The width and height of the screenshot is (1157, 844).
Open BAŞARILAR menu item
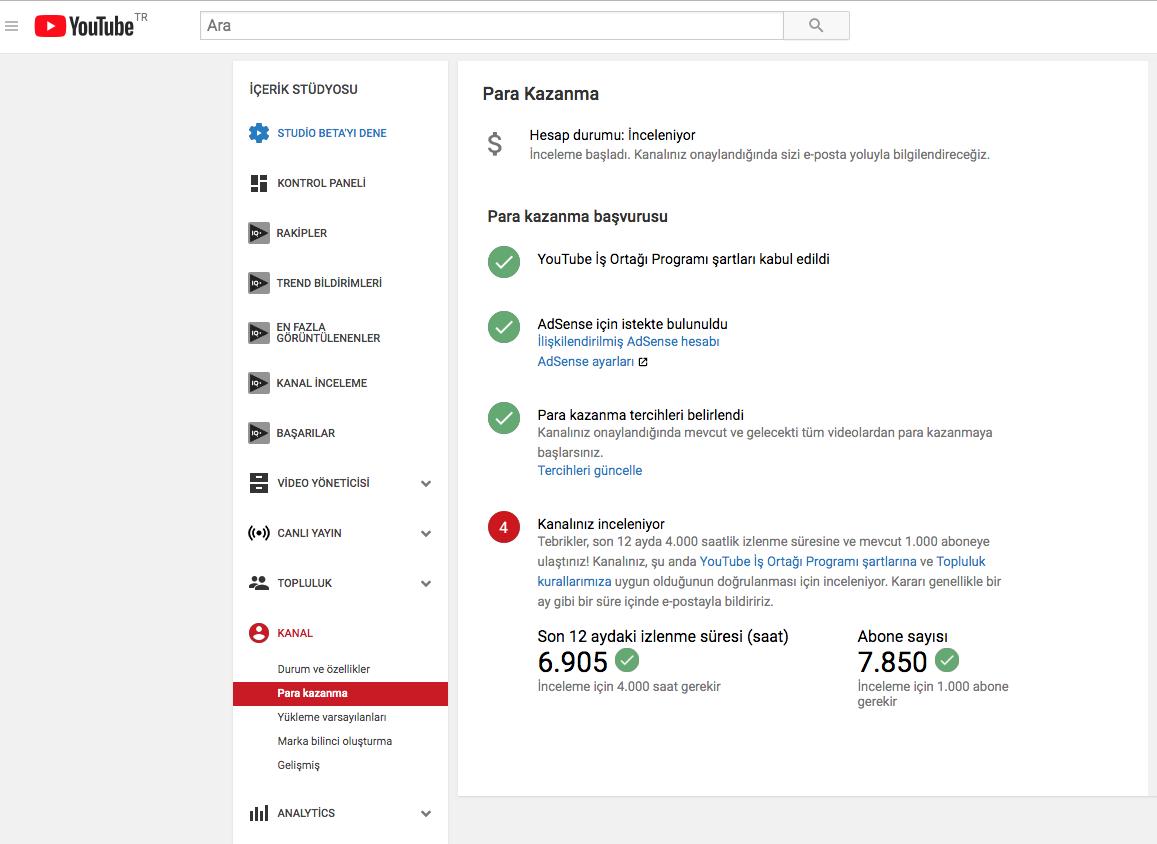pos(305,433)
